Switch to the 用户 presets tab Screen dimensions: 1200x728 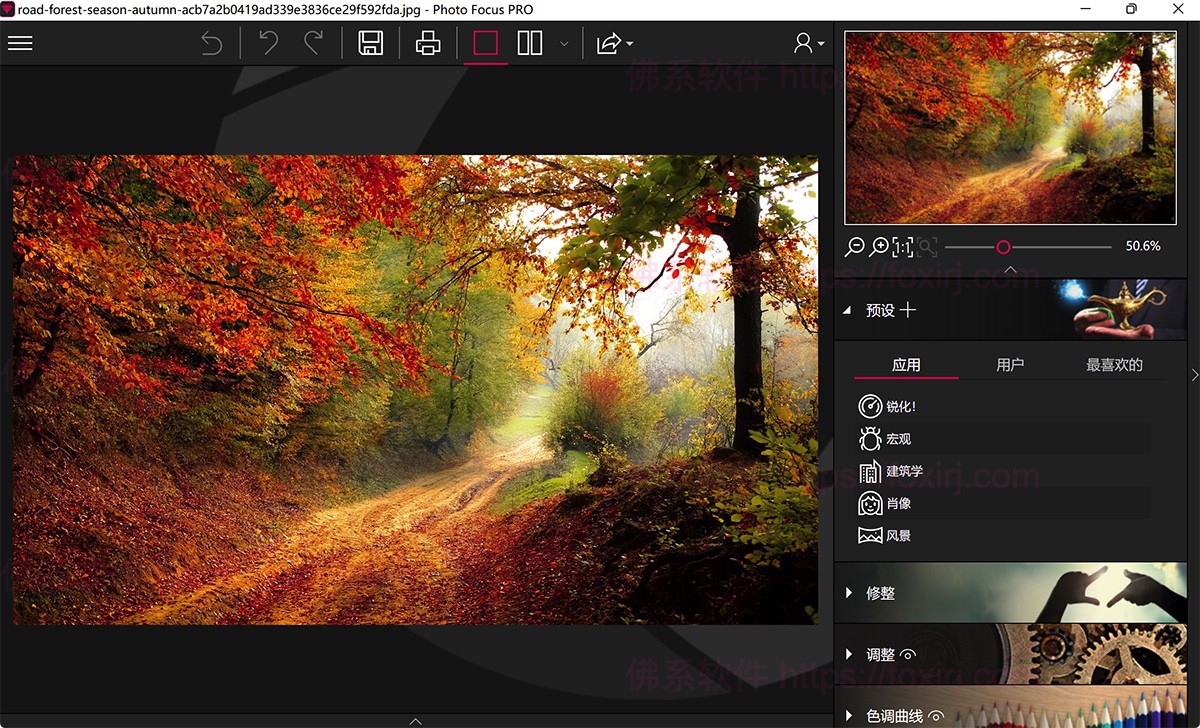pyautogui.click(x=1009, y=364)
